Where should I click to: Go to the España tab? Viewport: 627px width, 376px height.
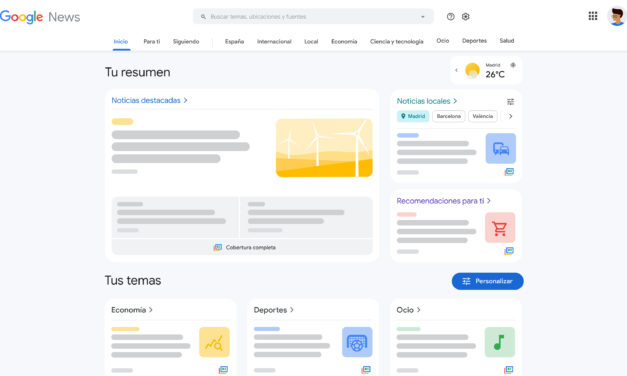click(x=234, y=42)
